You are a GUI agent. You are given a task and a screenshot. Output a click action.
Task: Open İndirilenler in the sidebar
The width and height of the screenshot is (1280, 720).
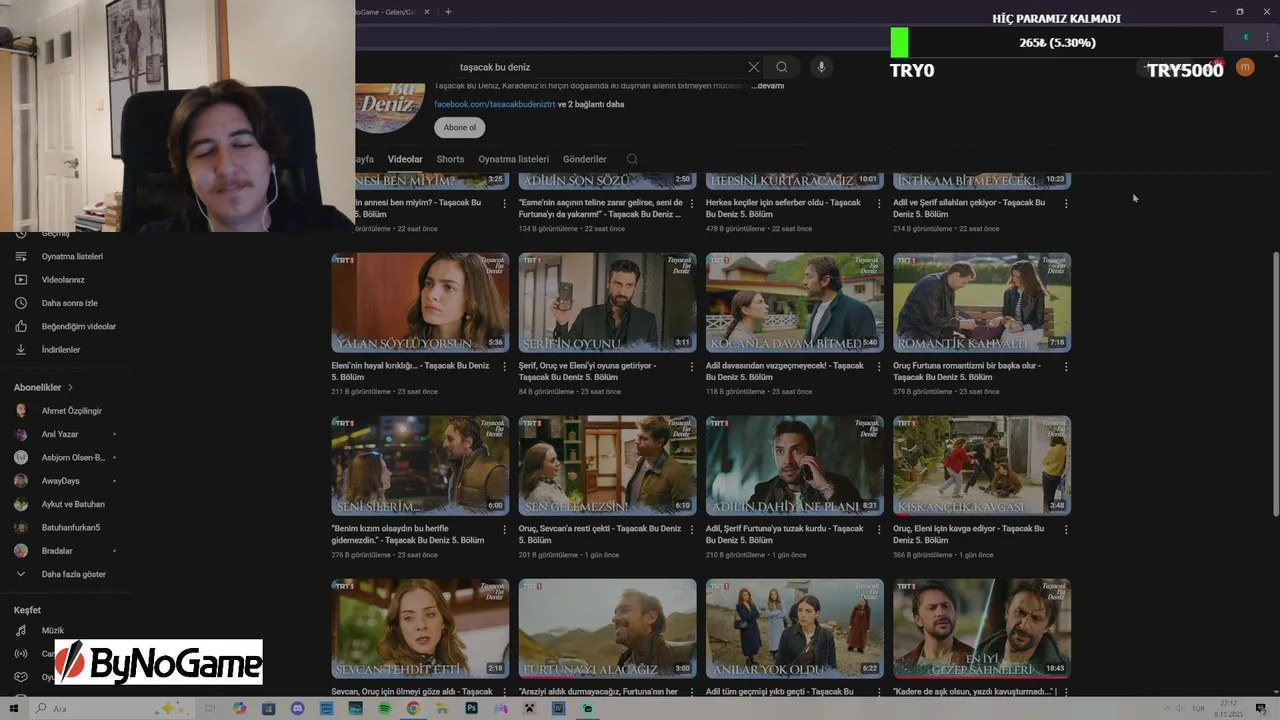(60, 350)
